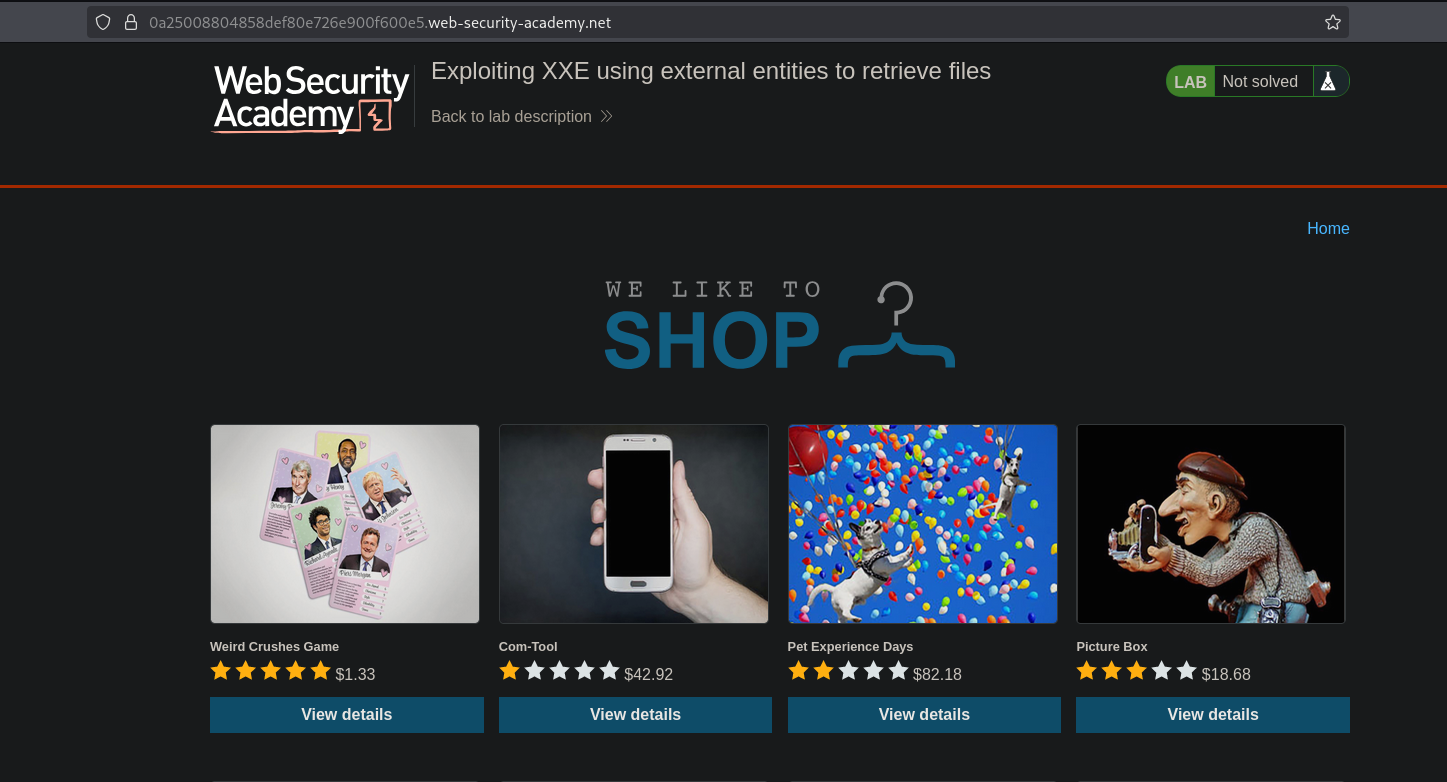Click the Web Security Academy logo
Viewport: 1447px width, 782px height.
coord(312,98)
